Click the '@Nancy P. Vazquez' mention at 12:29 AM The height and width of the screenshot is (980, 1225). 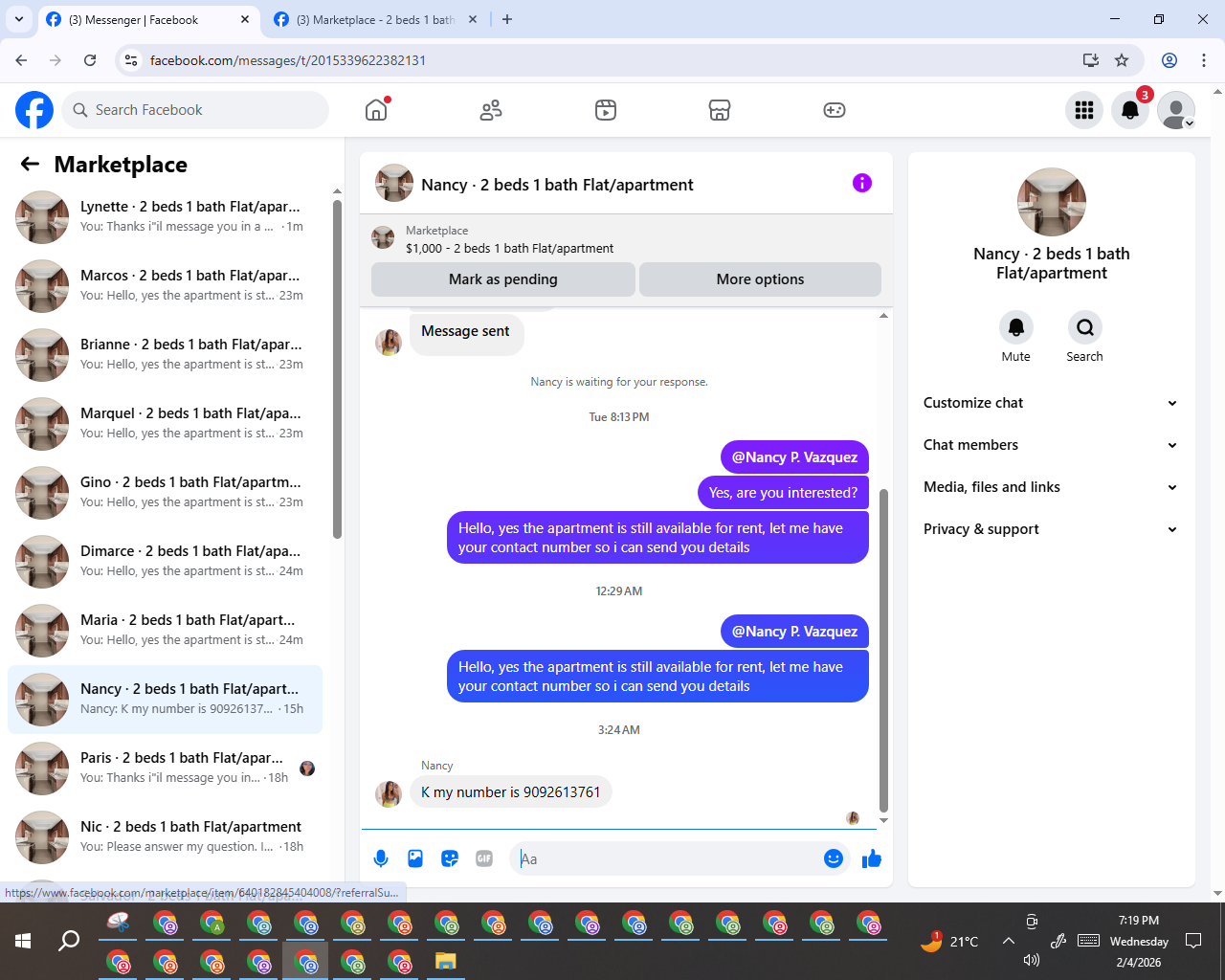(x=794, y=632)
